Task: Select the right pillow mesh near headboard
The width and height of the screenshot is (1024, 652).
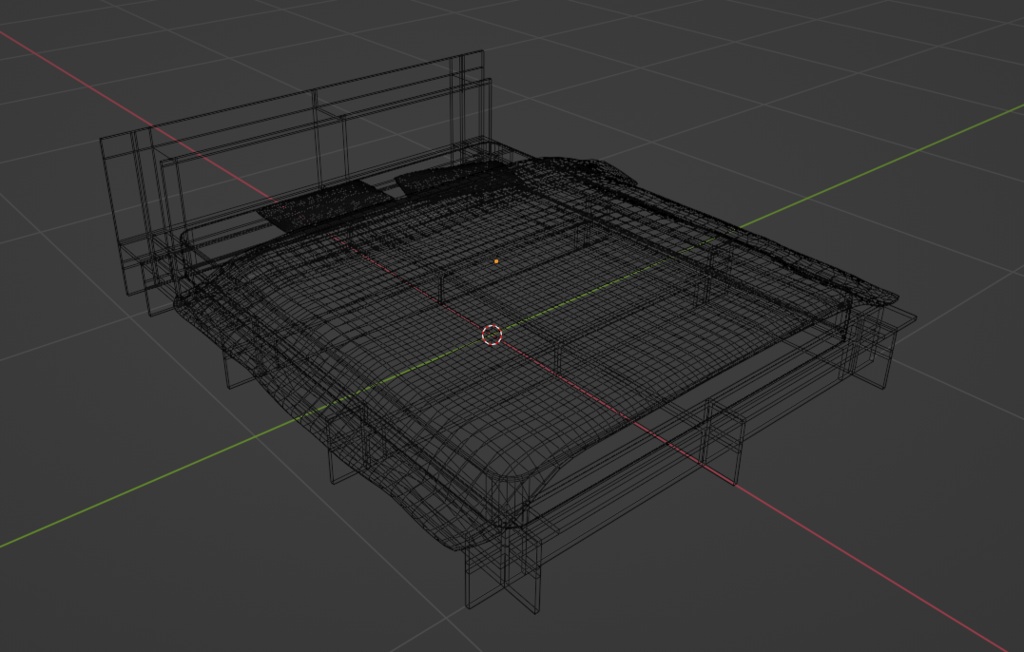Action: (x=457, y=180)
